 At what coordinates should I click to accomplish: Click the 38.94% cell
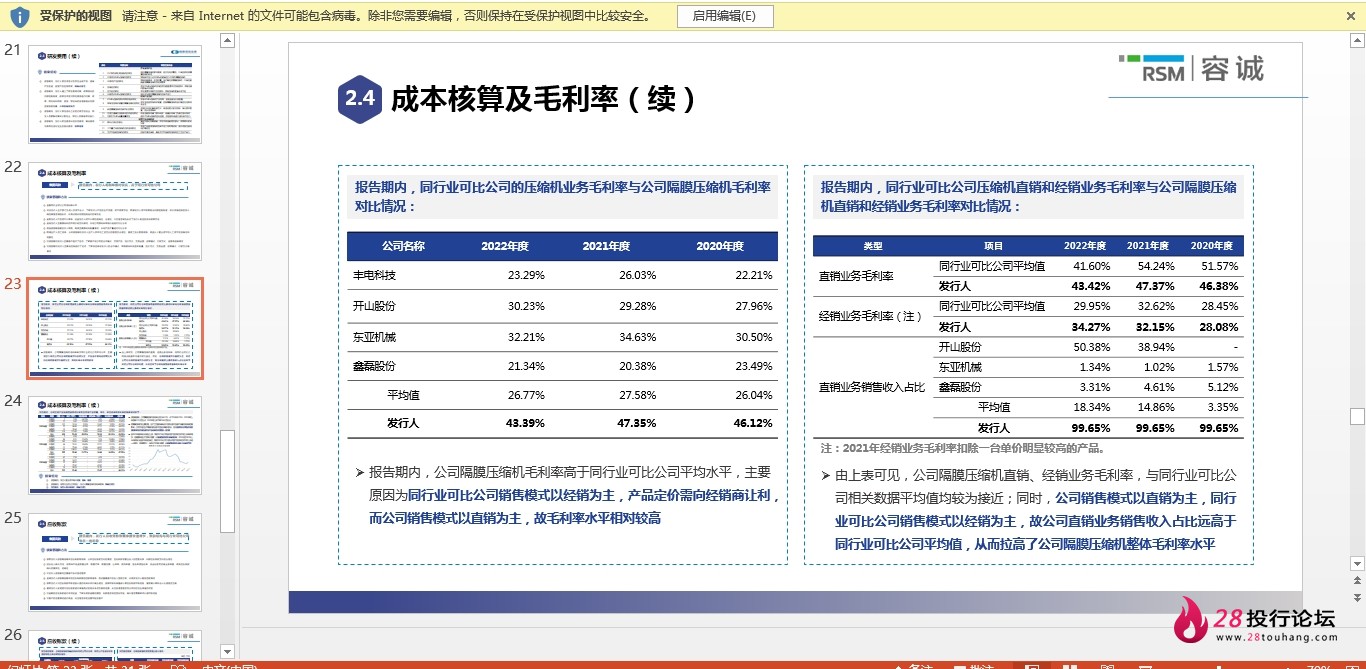click(x=1156, y=347)
